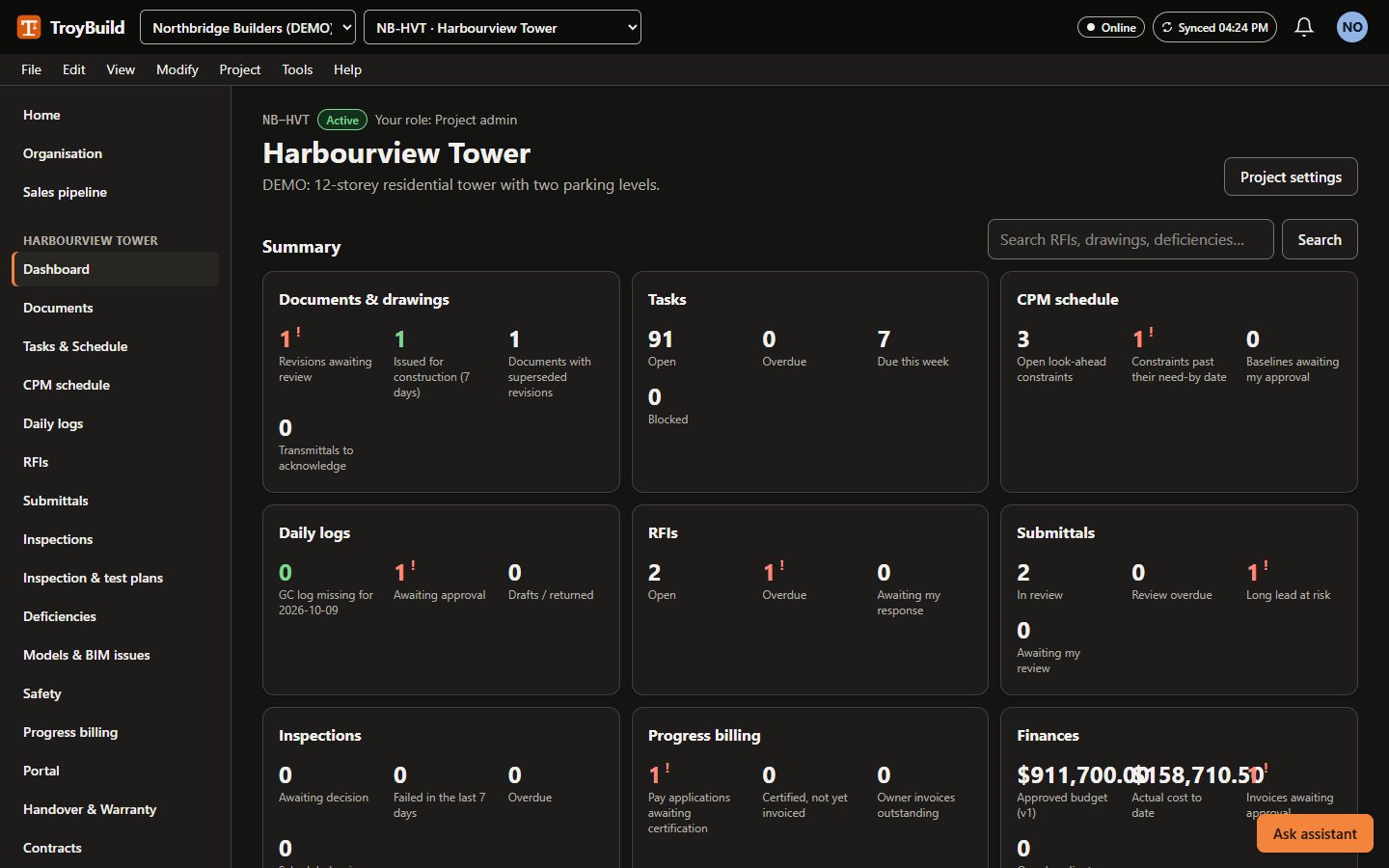This screenshot has height=868, width=1389.
Task: Go to Deficiencies in sidebar
Action: pos(116,616)
